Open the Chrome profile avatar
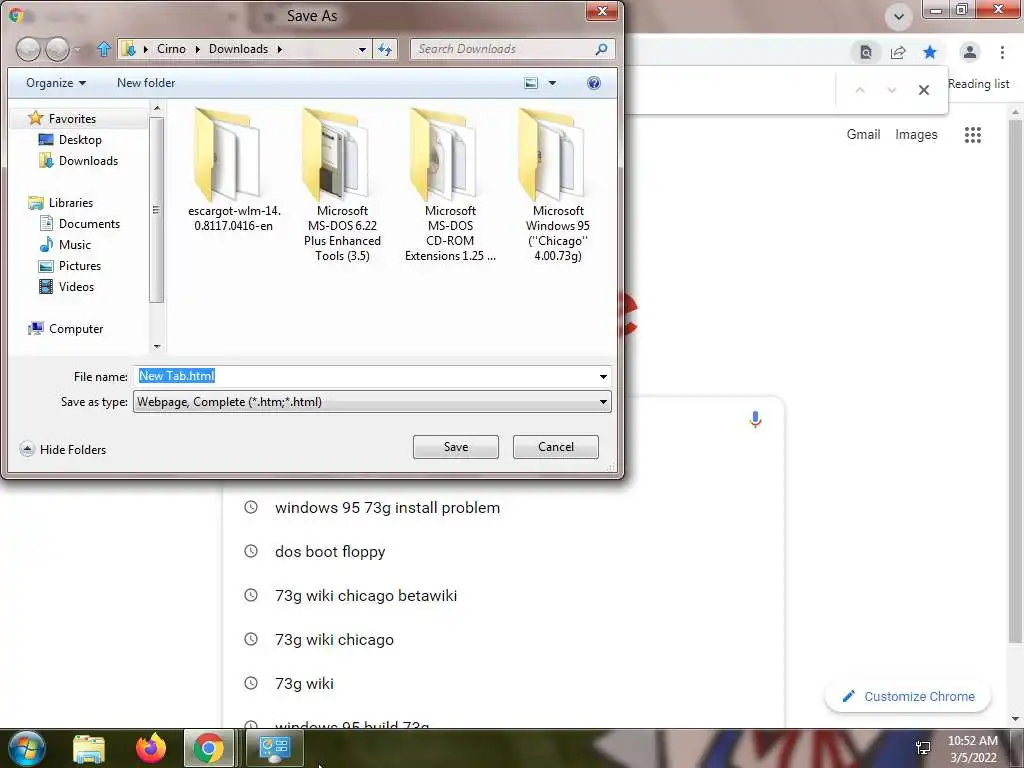The width and height of the screenshot is (1024, 768). click(x=970, y=52)
